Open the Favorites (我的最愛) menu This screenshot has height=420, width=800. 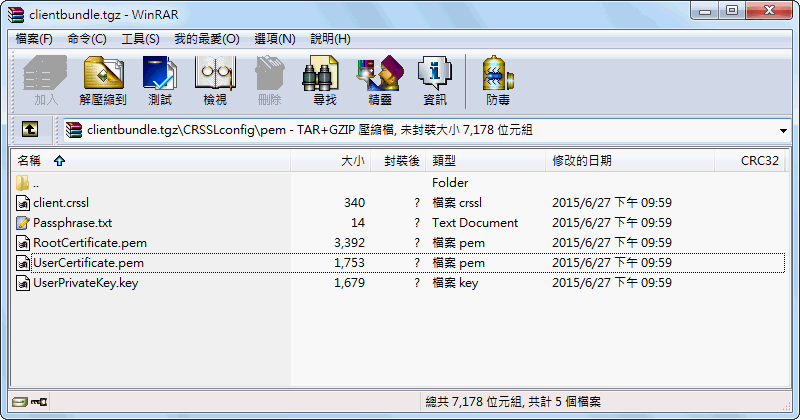207,39
